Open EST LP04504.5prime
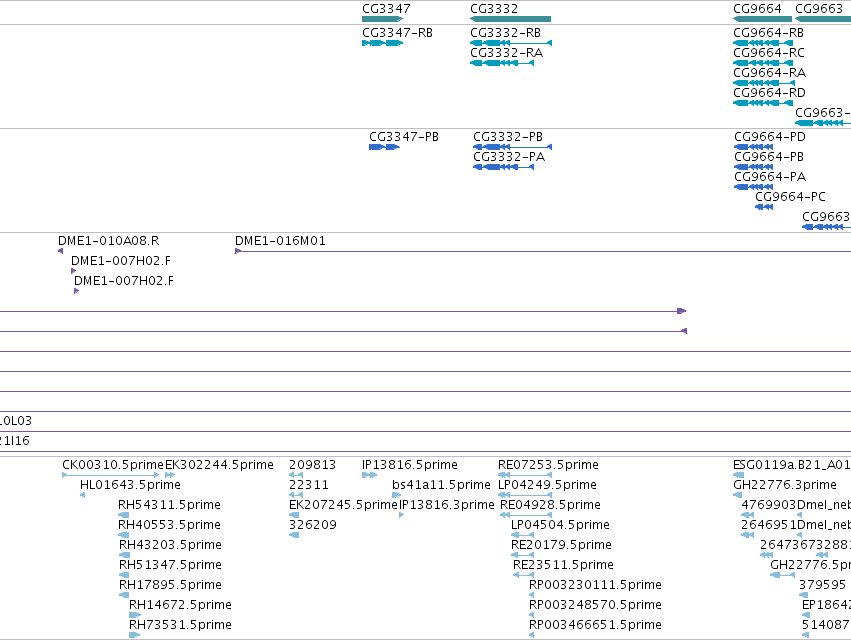The width and height of the screenshot is (851, 640). (x=560, y=525)
